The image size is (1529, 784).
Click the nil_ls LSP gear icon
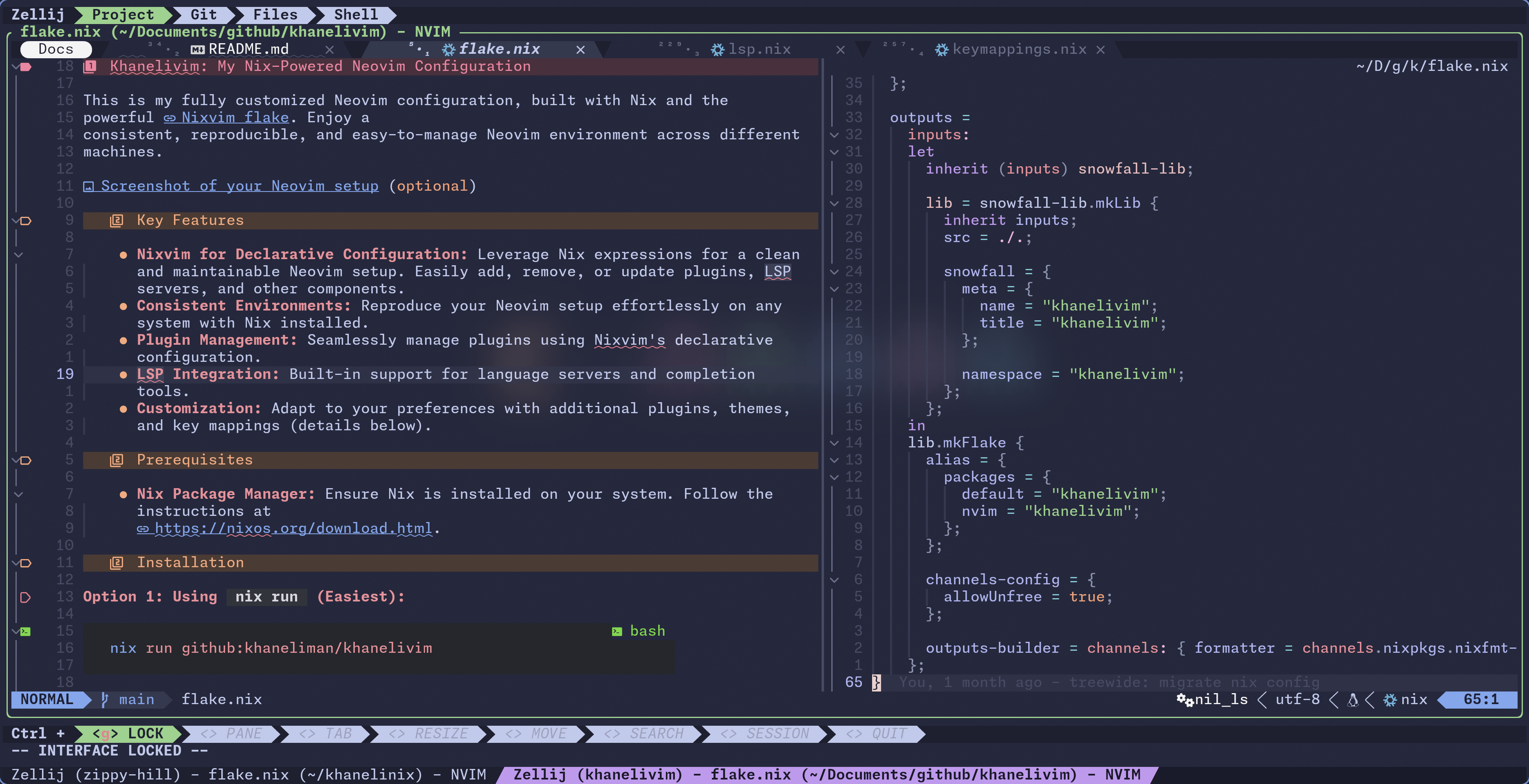point(1185,700)
